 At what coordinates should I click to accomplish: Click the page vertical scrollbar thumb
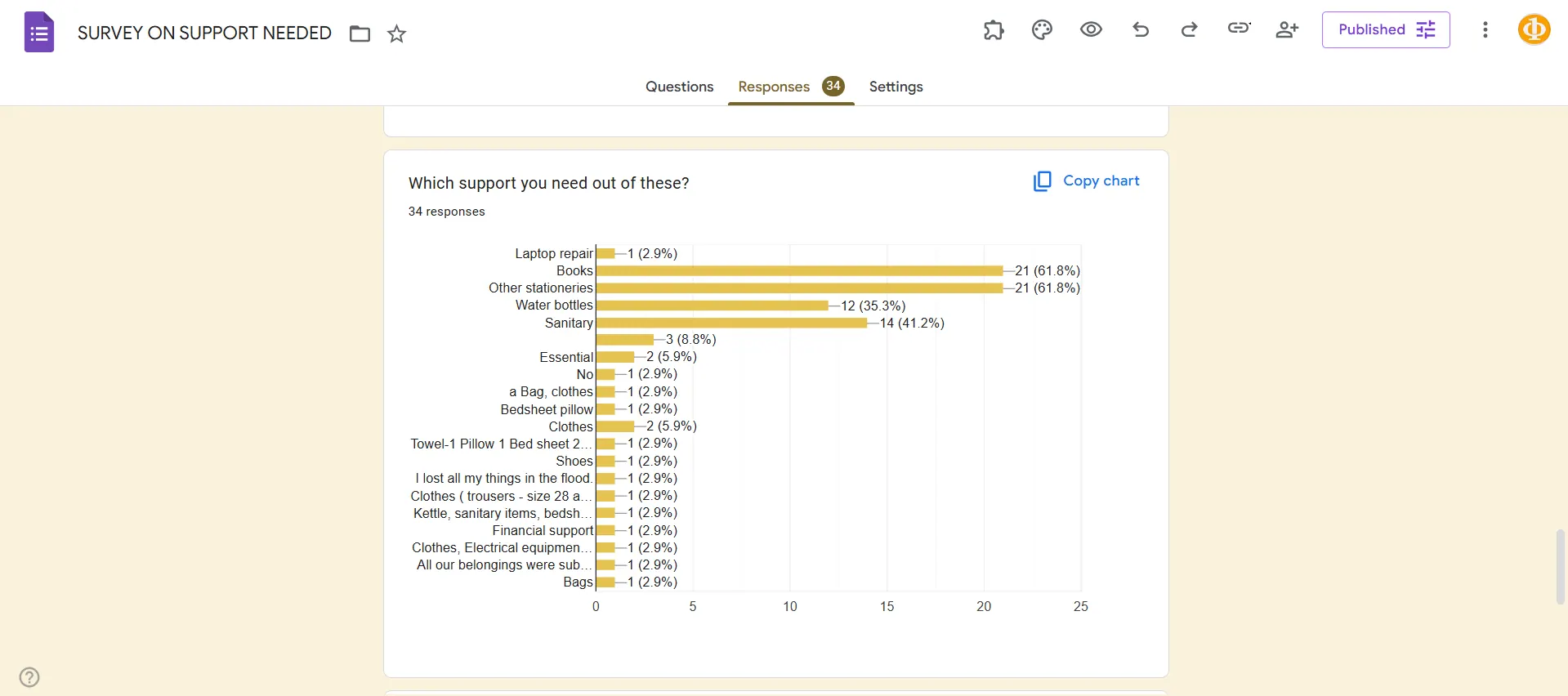1560,567
